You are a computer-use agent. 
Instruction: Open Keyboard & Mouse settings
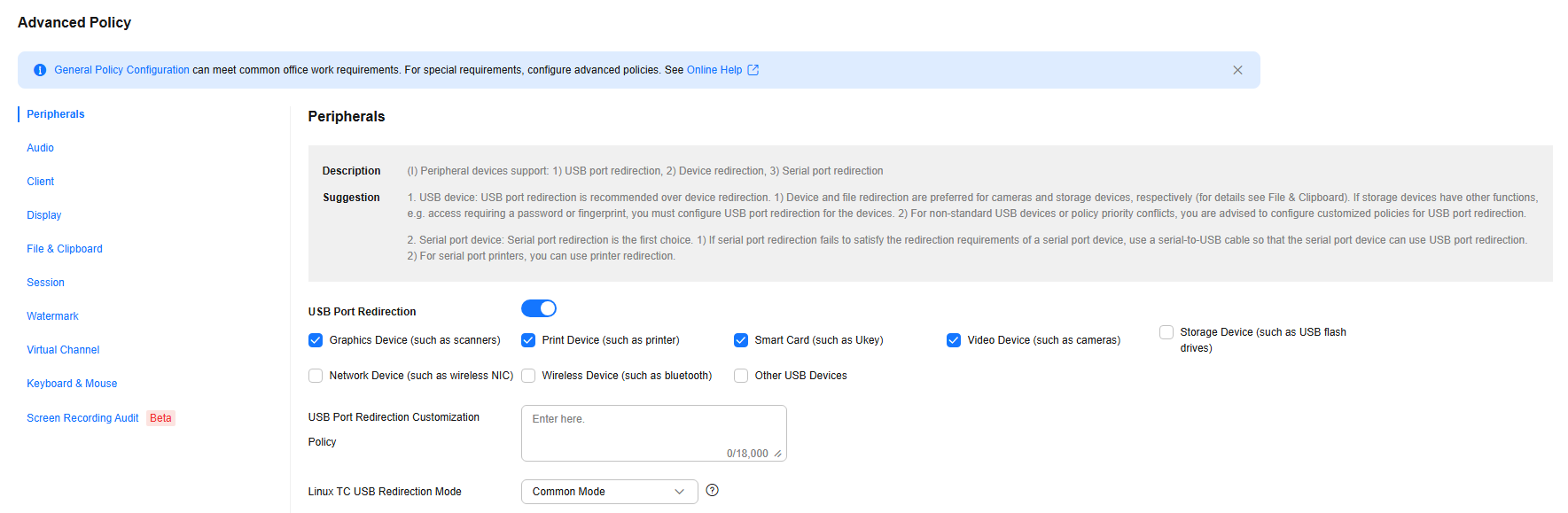(x=72, y=384)
